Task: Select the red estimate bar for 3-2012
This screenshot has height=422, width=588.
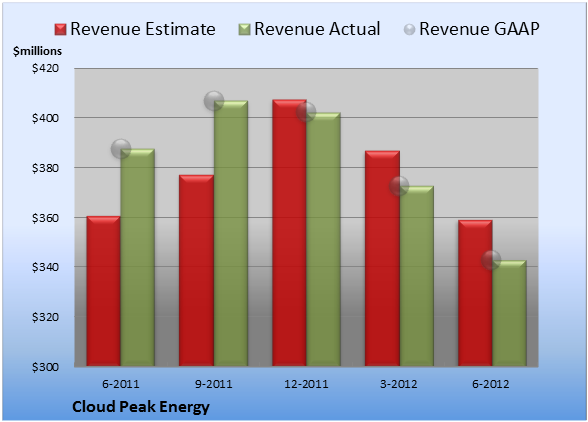Action: [382, 258]
